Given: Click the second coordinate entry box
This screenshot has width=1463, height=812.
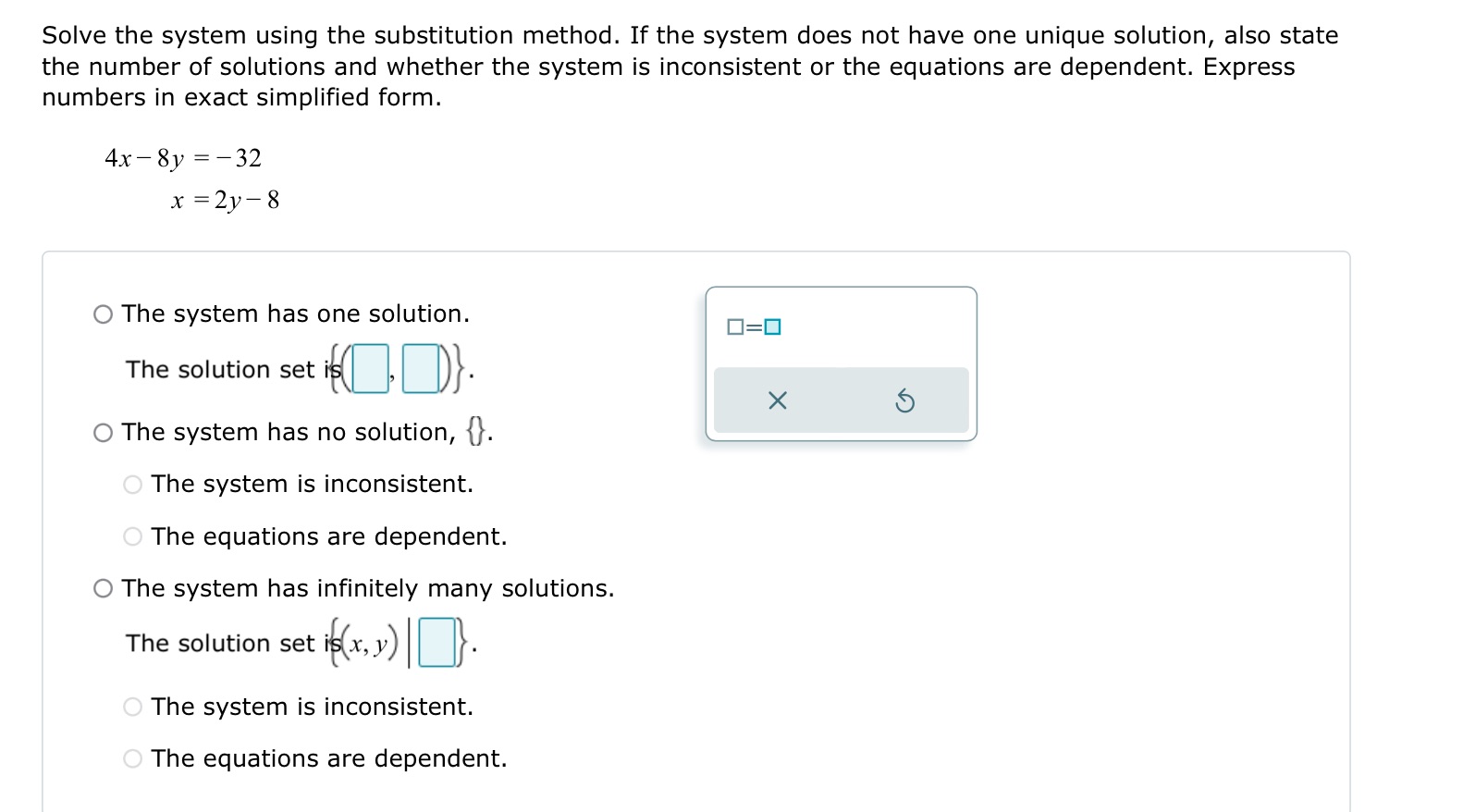Looking at the screenshot, I should (421, 368).
